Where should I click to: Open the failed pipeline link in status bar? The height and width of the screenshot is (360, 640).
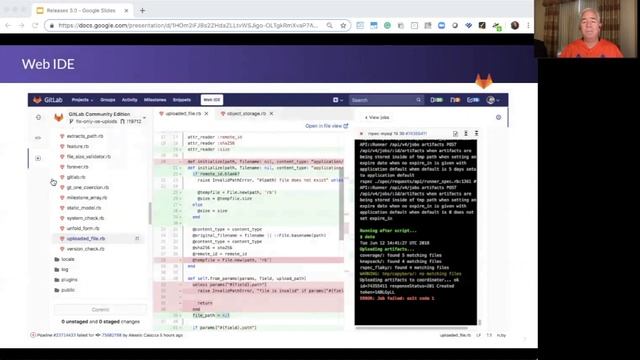click(65, 335)
